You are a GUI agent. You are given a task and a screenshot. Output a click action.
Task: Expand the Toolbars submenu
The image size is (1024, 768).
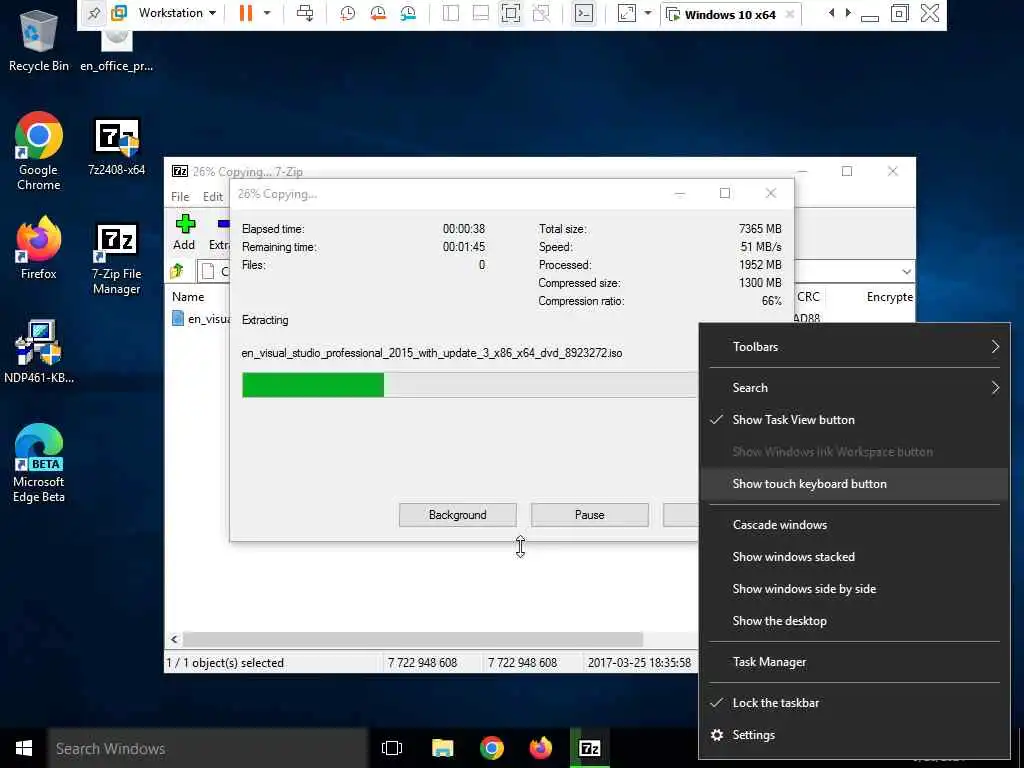tap(854, 347)
